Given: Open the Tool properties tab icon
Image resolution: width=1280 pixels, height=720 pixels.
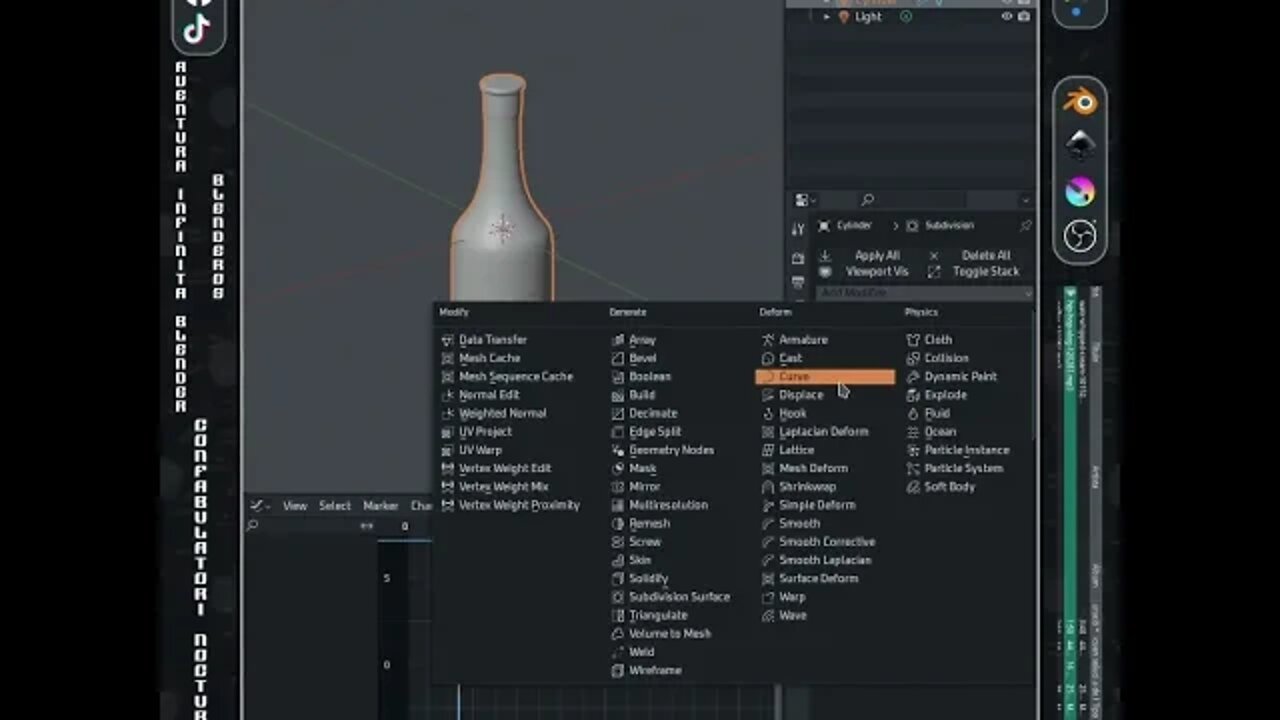Looking at the screenshot, I should click(x=797, y=230).
